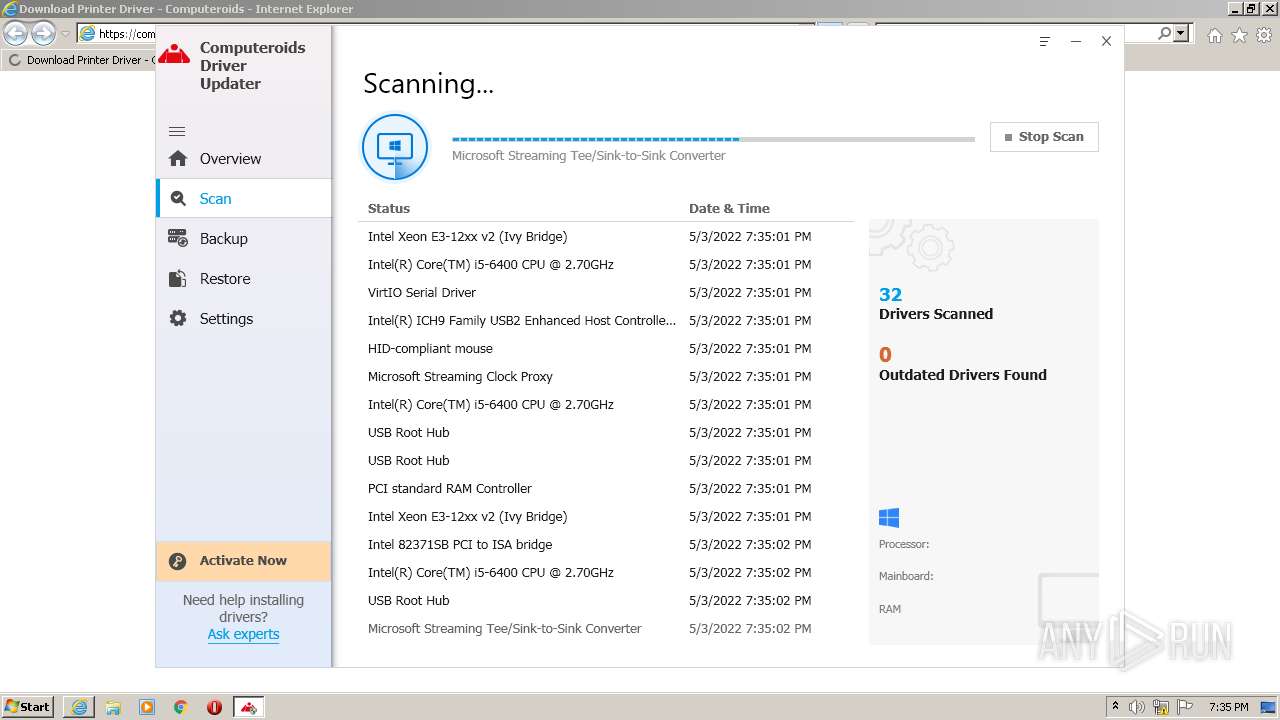Click the 32 Drivers Scanned count
This screenshot has width=1280, height=720.
click(890, 295)
